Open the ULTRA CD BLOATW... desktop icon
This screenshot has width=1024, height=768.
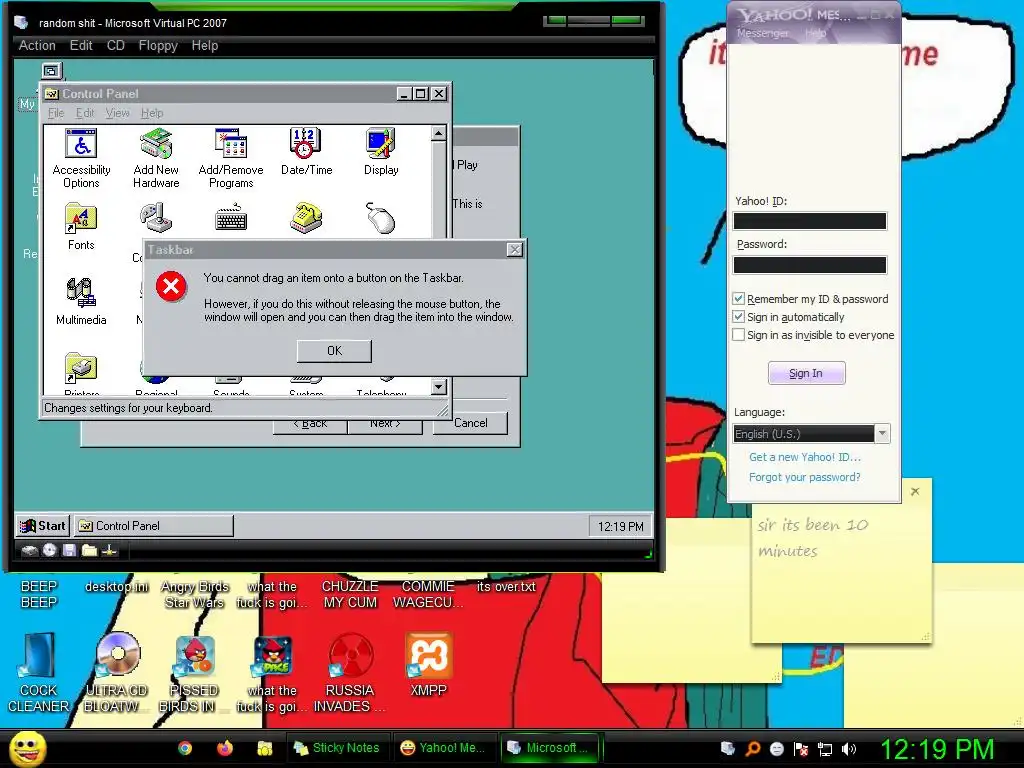117,672
